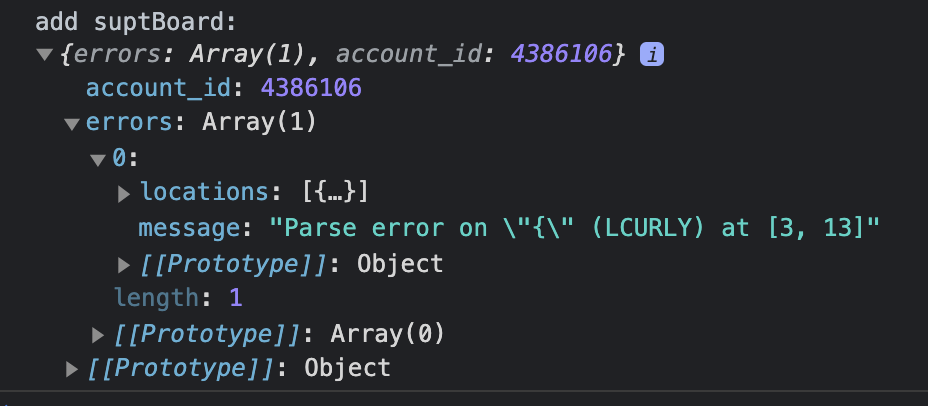Click the index 0 key
Viewport: 928px width, 406px height.
(119, 158)
